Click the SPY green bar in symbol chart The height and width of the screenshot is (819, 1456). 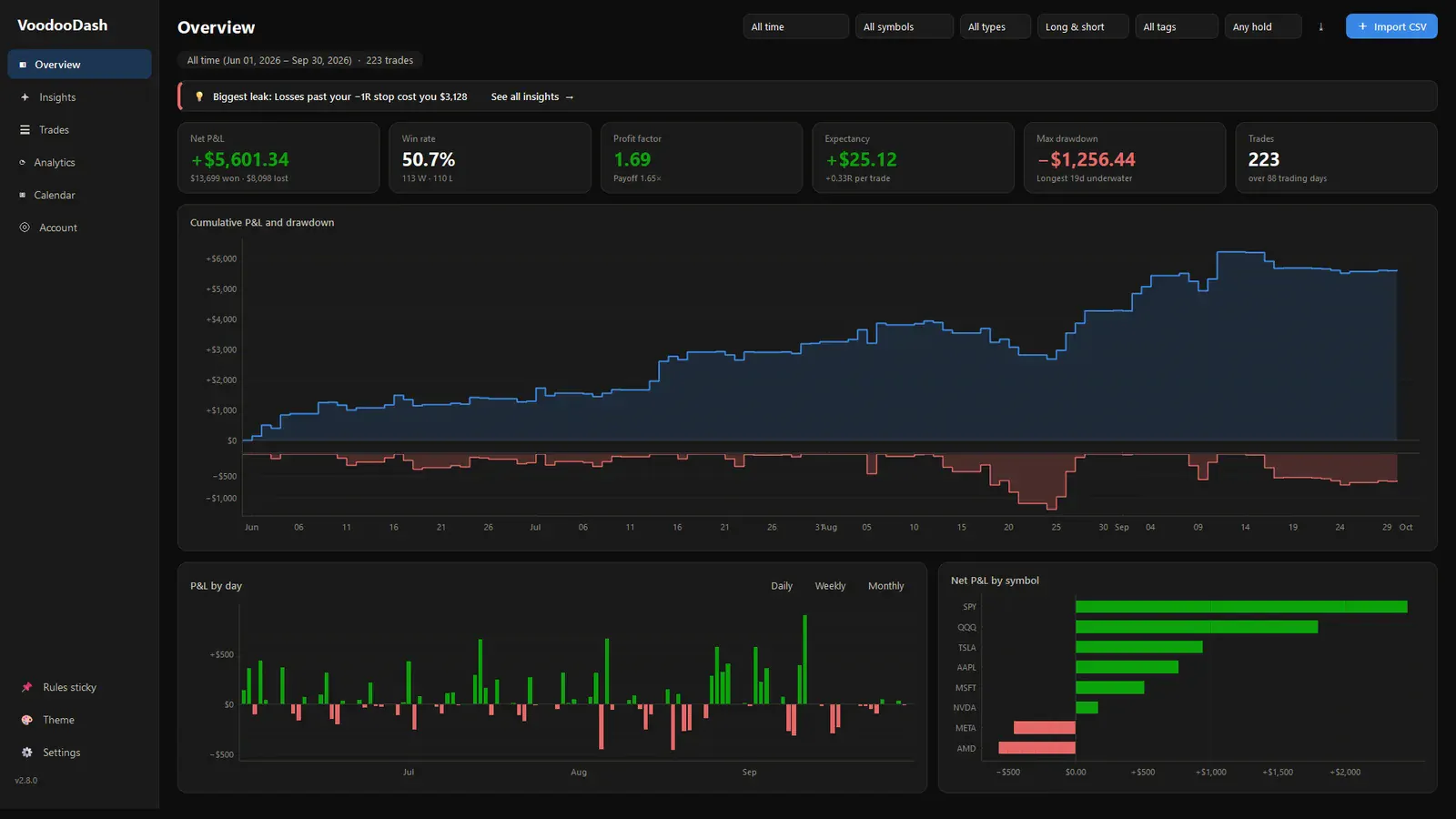pyautogui.click(x=1241, y=607)
